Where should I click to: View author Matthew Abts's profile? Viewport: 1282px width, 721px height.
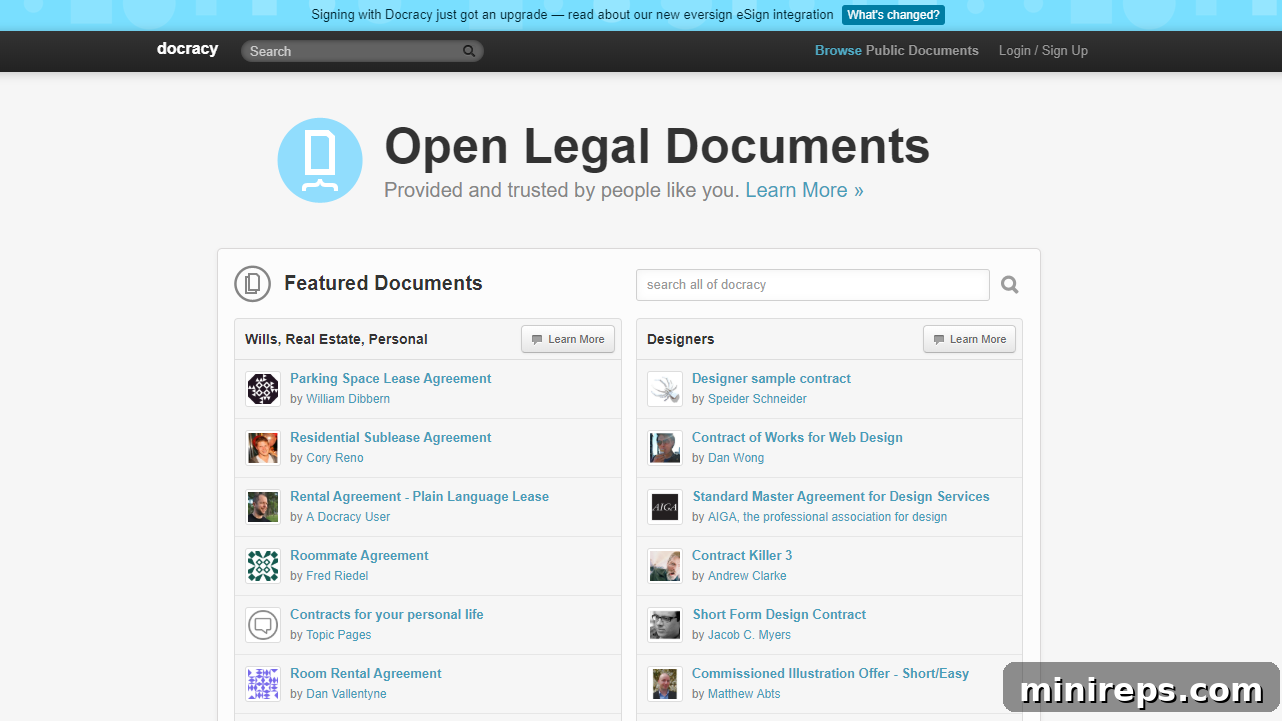click(x=744, y=693)
